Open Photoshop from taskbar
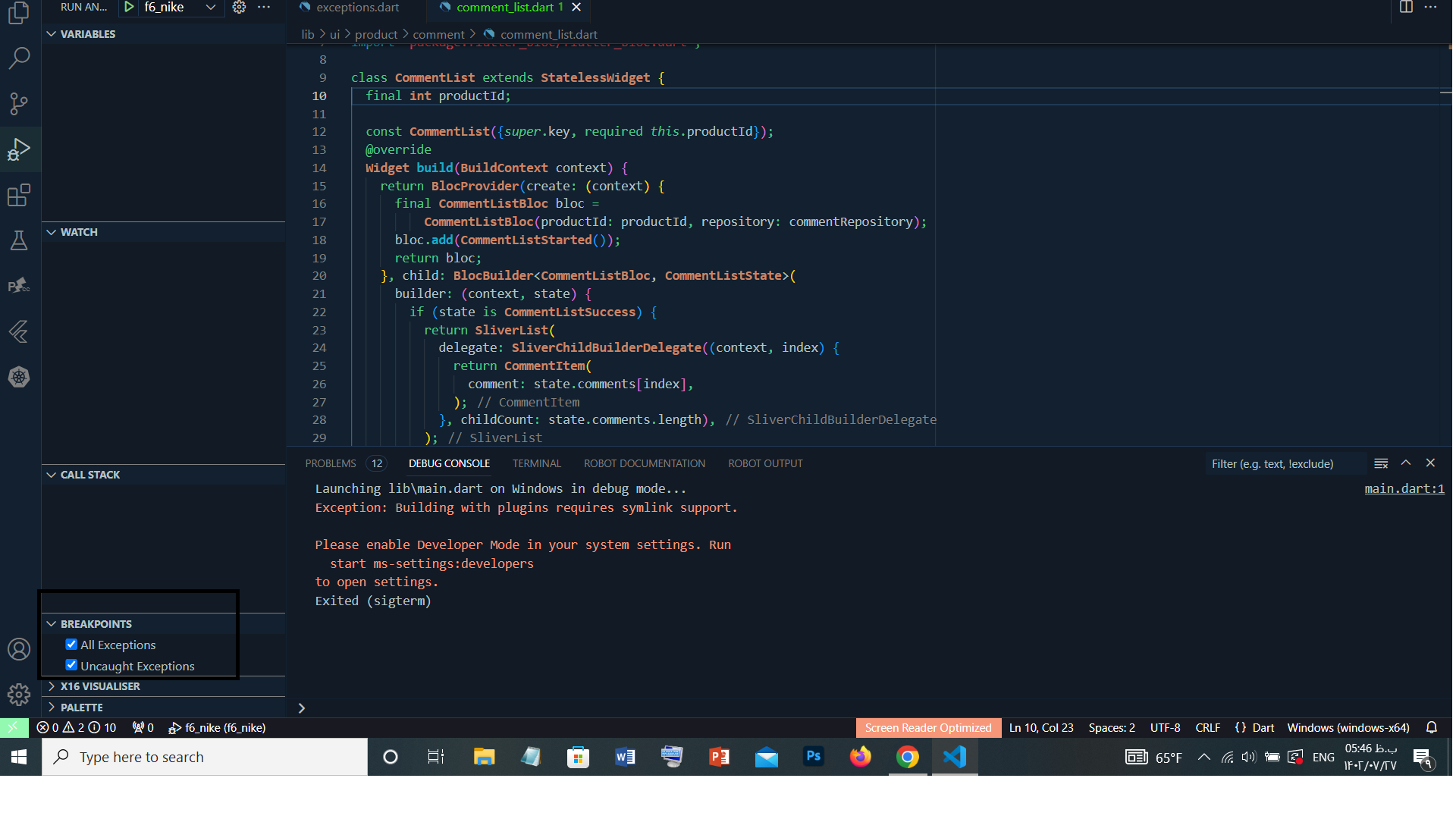 (814, 757)
